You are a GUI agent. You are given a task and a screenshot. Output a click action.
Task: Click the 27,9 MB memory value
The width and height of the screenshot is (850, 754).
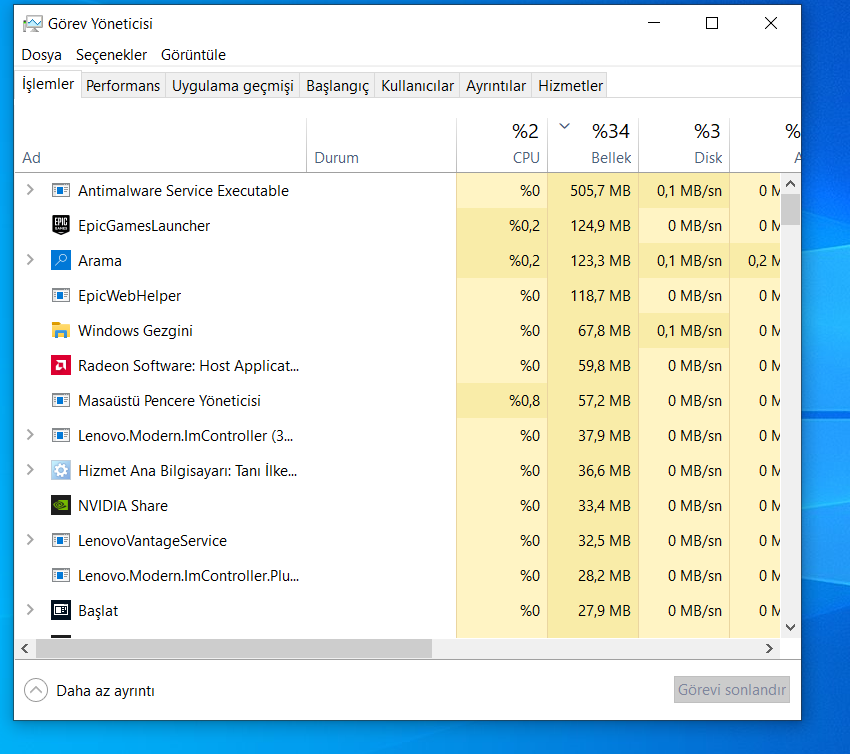pyautogui.click(x=604, y=611)
